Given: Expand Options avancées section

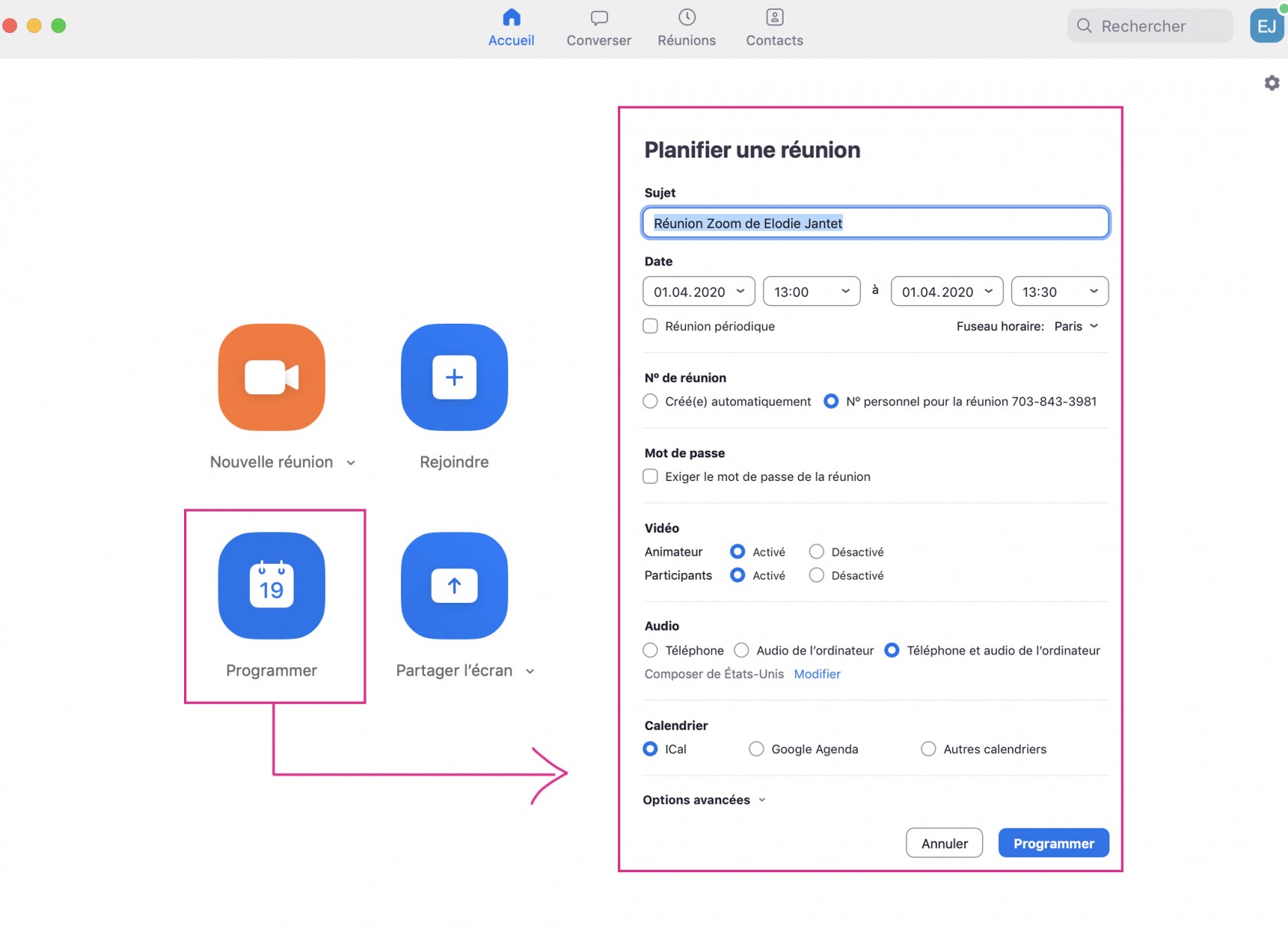Looking at the screenshot, I should [x=704, y=800].
